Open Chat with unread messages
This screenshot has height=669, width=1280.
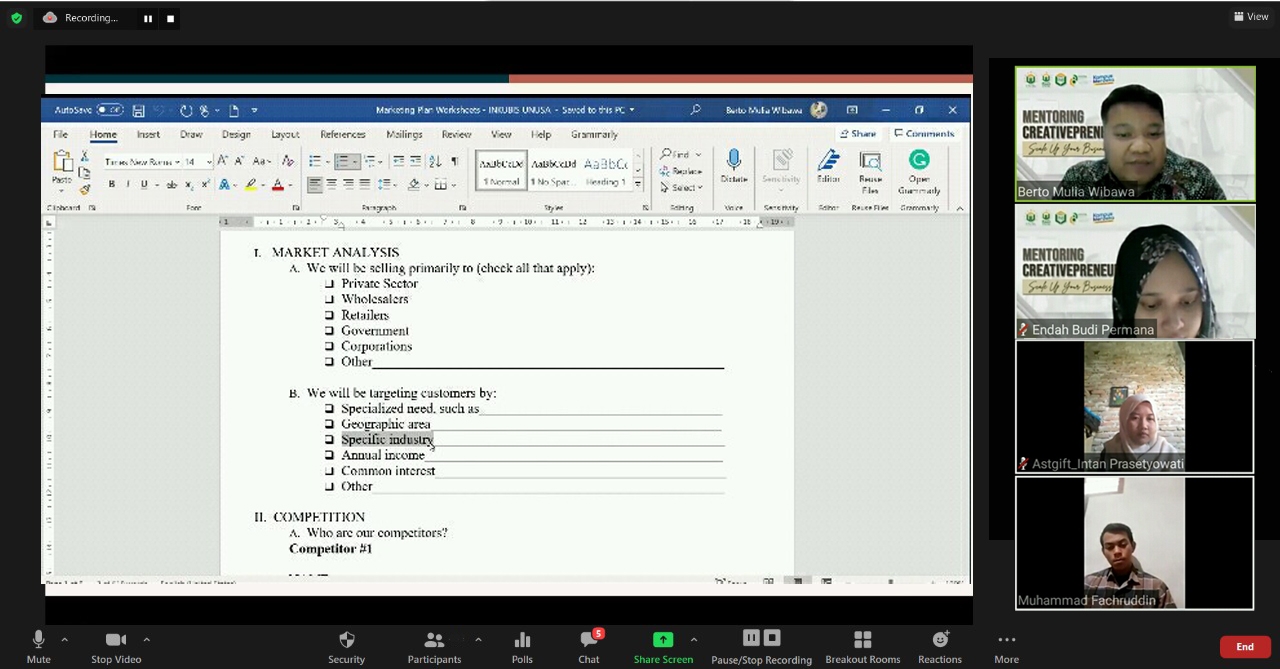[589, 645]
